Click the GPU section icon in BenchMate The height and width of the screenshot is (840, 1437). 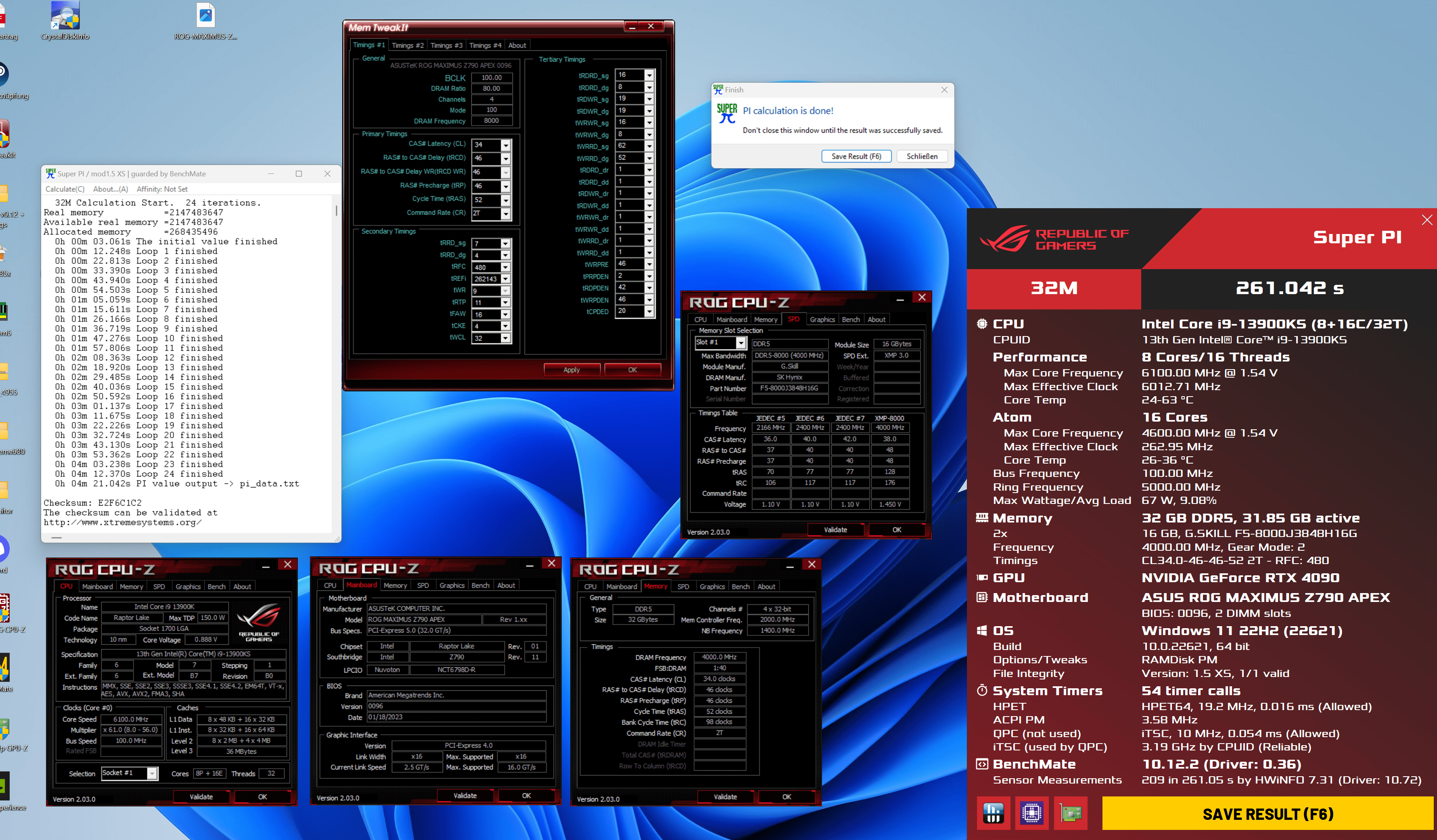[982, 578]
